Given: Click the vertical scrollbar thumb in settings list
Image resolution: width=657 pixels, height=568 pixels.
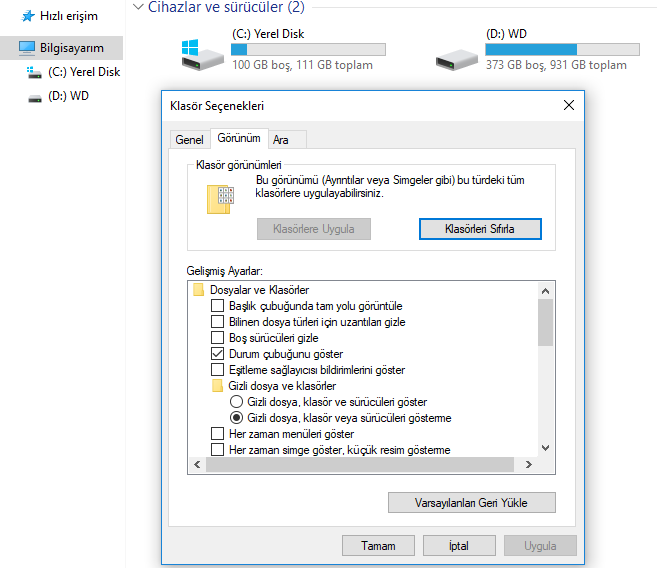Looking at the screenshot, I should [545, 323].
